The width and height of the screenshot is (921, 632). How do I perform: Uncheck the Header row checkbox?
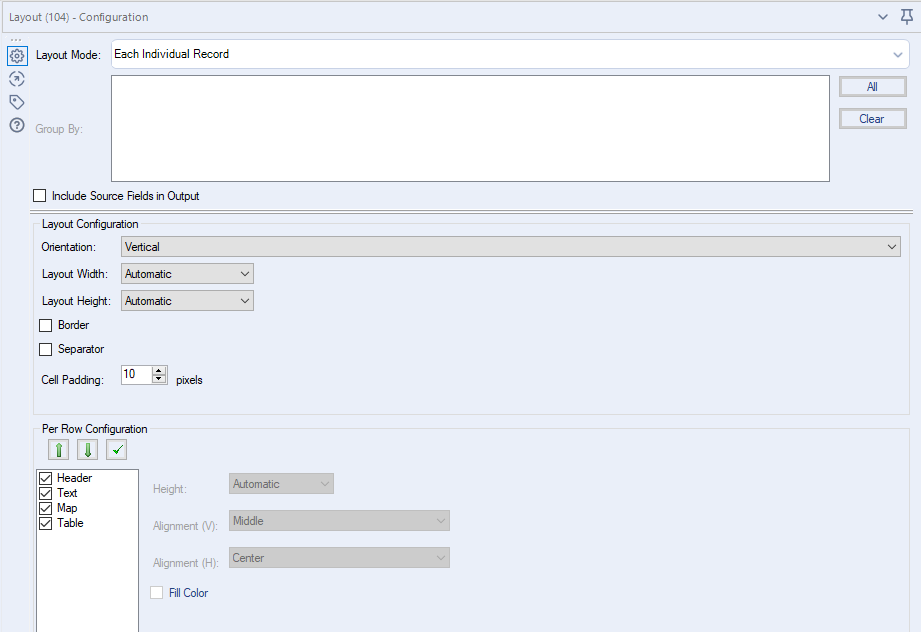[45, 478]
